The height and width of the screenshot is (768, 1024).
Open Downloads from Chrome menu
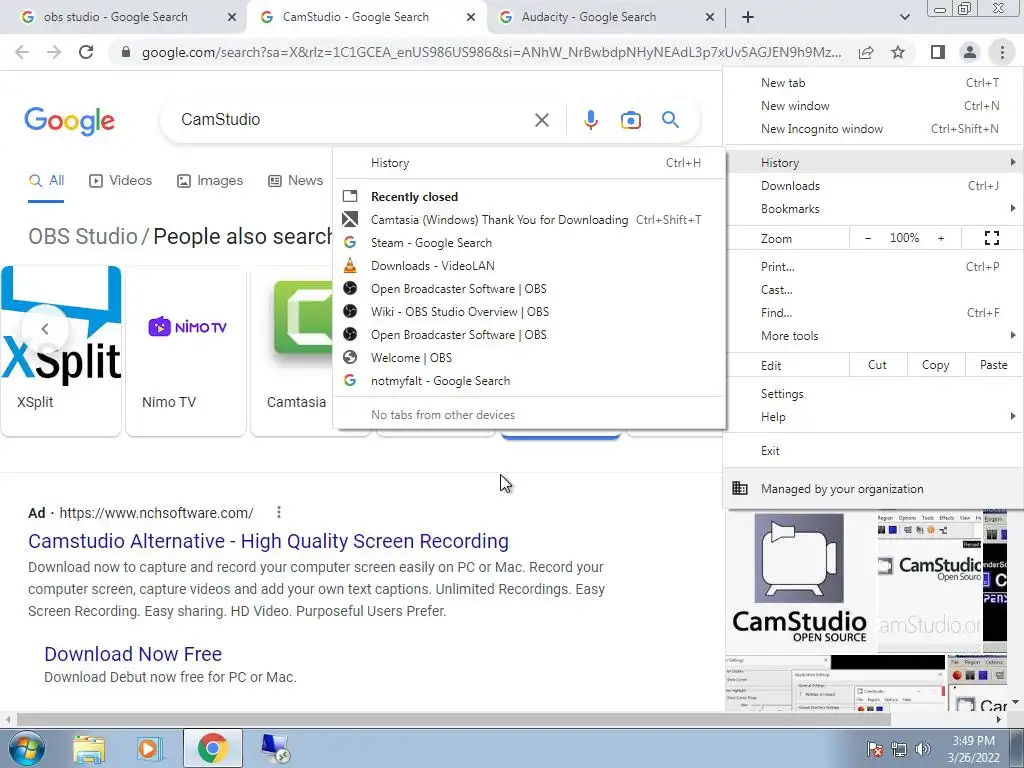coord(872,185)
